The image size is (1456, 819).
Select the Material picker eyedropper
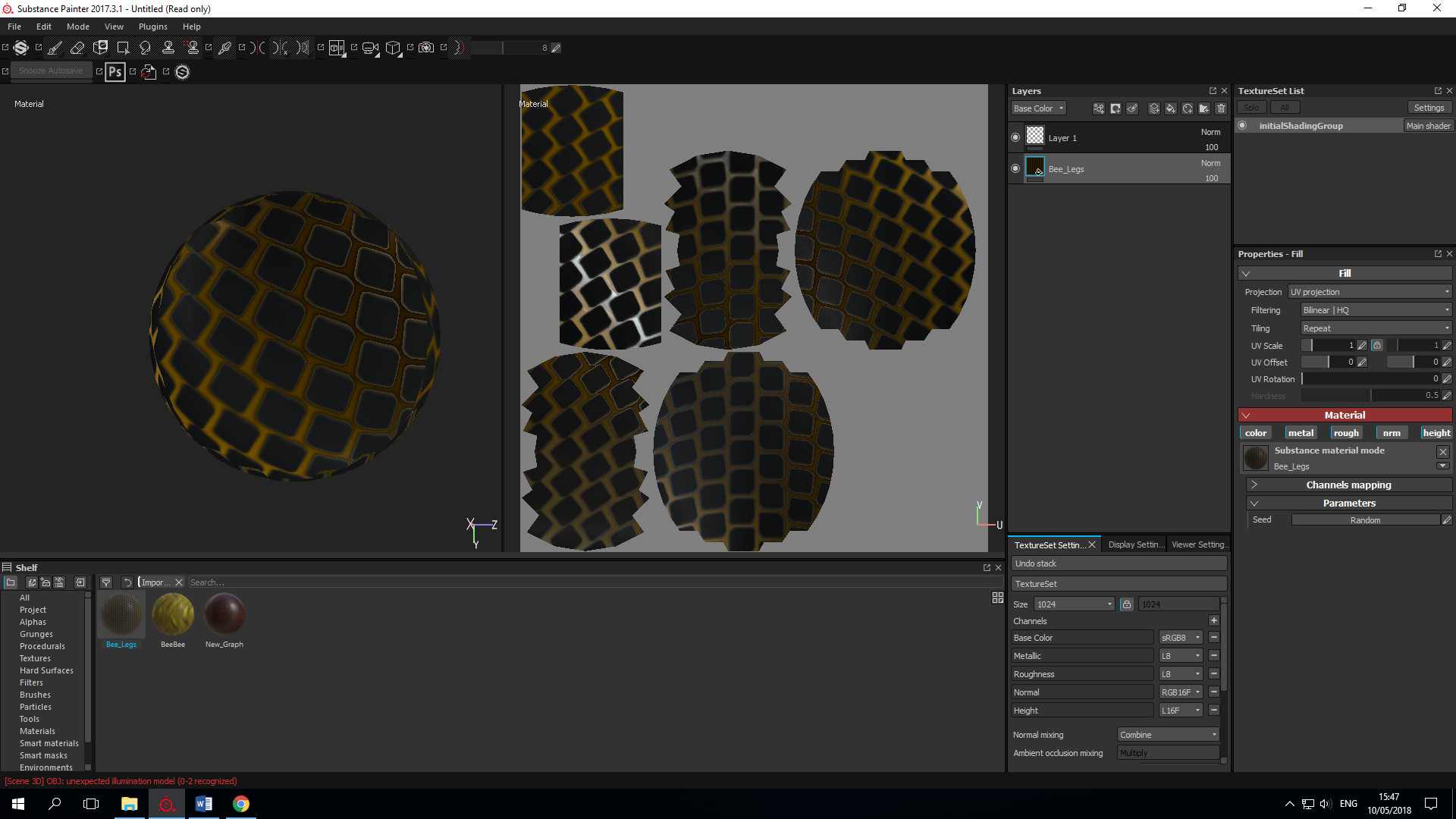224,48
